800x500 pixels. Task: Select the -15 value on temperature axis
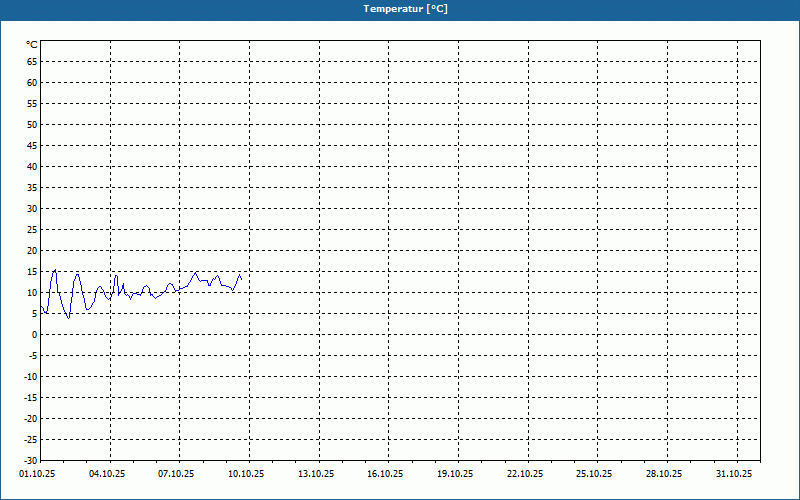(31, 397)
